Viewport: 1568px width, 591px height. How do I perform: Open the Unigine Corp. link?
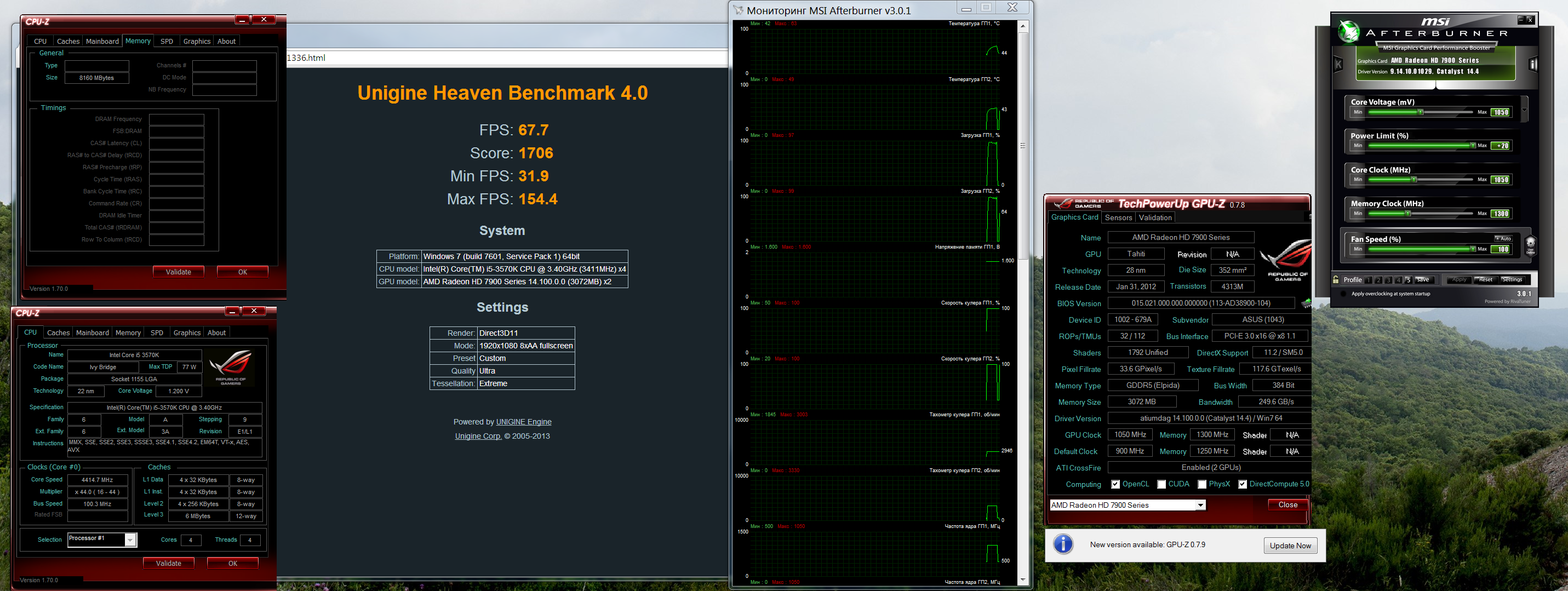(478, 436)
